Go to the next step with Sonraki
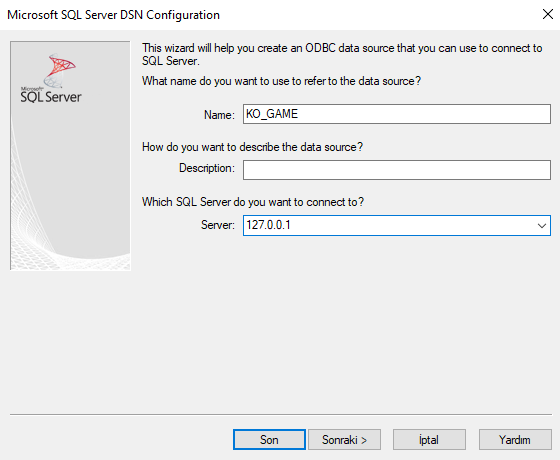Image resolution: width=560 pixels, height=460 pixels. [344, 440]
